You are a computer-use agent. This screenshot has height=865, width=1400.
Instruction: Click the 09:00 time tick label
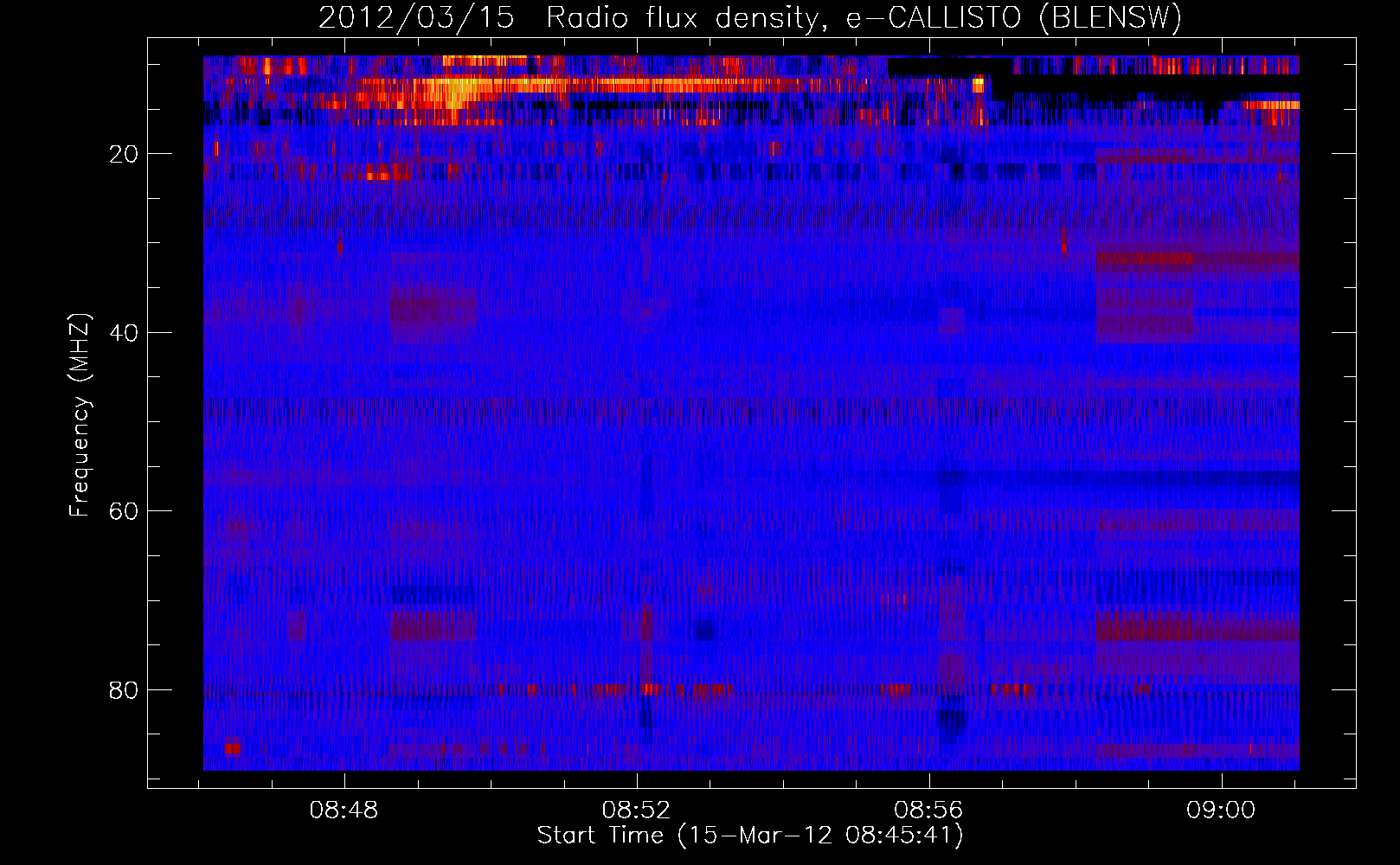point(1221,811)
